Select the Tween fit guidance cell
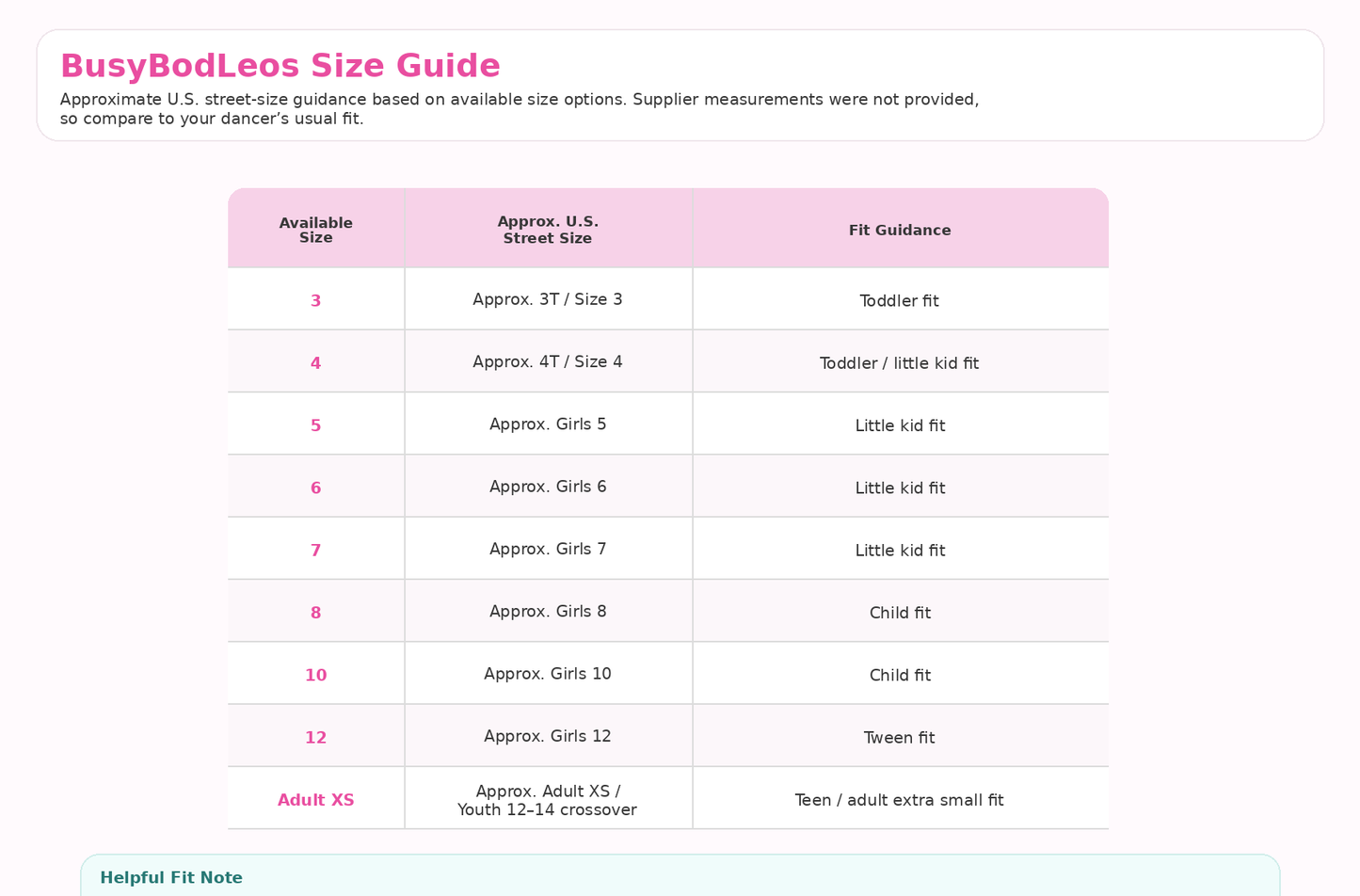Image resolution: width=1360 pixels, height=896 pixels. click(x=900, y=738)
